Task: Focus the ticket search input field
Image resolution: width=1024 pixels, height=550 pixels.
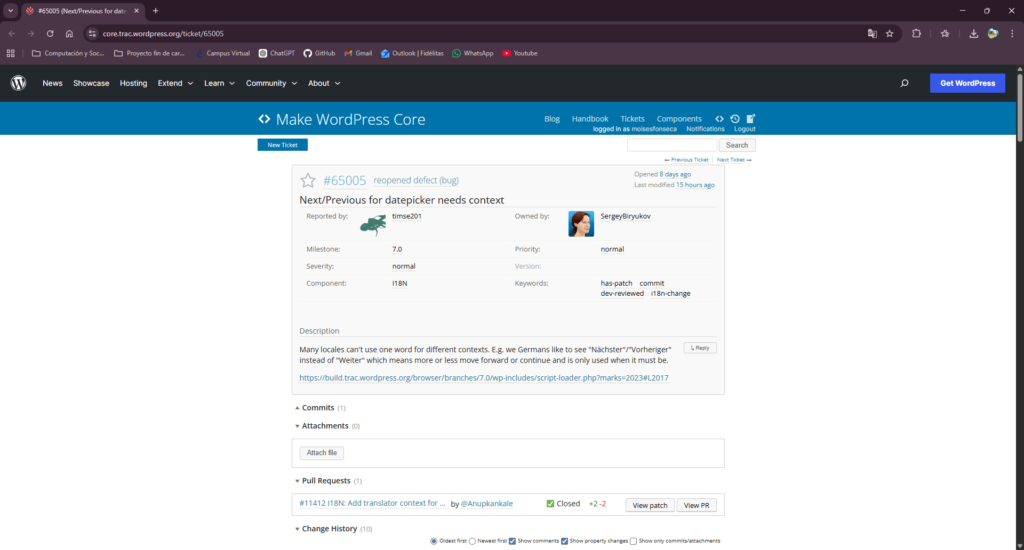Action: click(671, 145)
